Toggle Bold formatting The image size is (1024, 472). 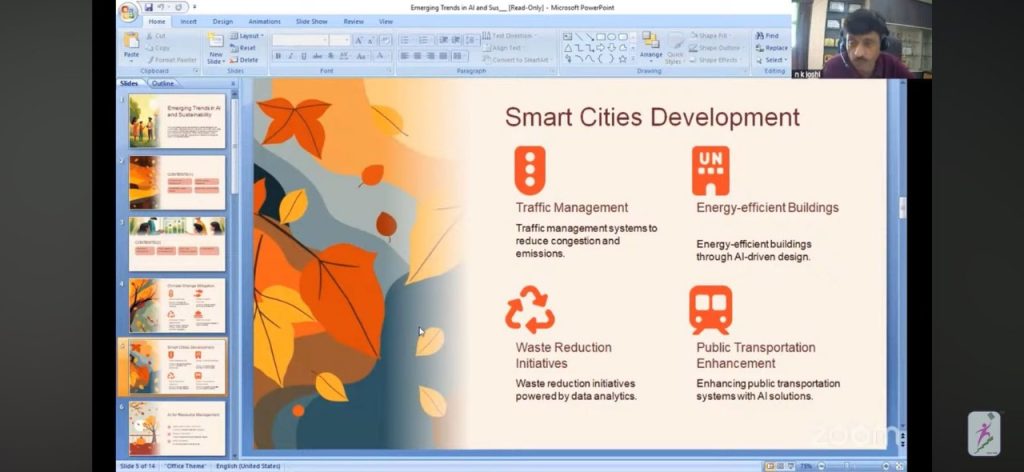[x=278, y=57]
